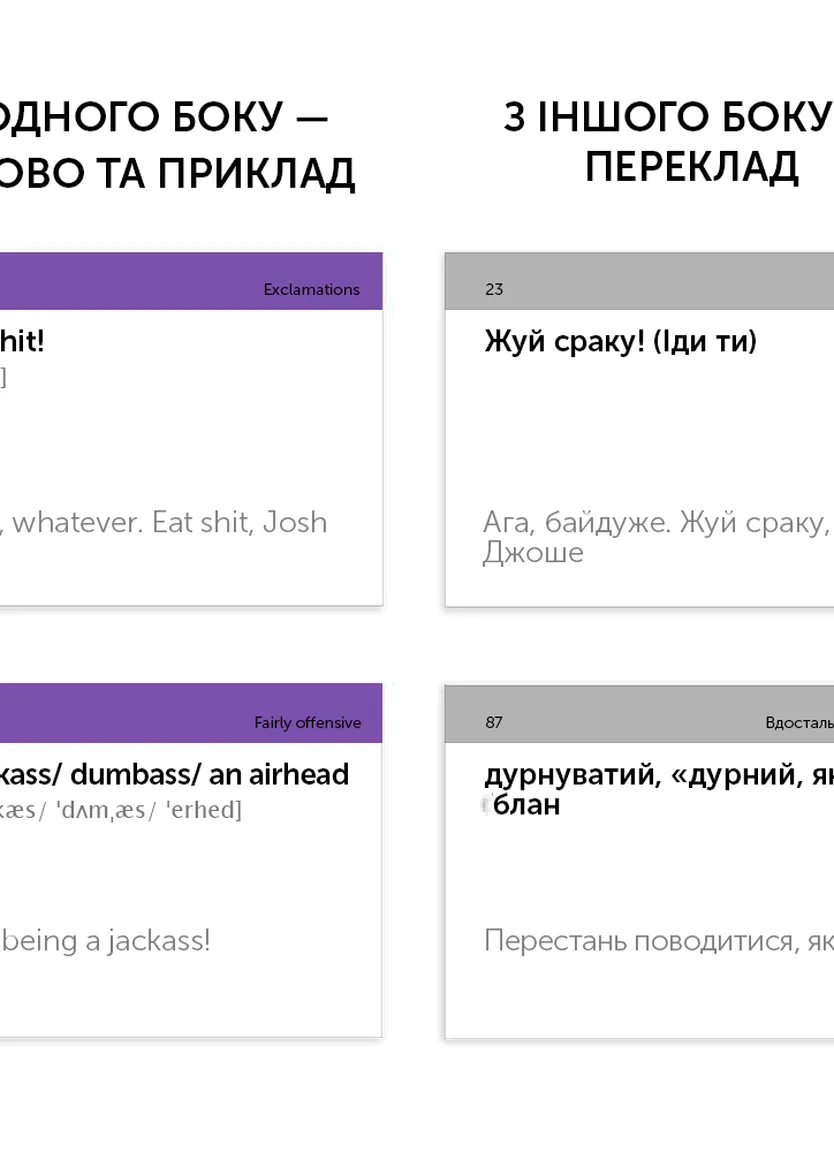Click the 'Fairly offensive' label
The image size is (834, 1152).
[307, 723]
